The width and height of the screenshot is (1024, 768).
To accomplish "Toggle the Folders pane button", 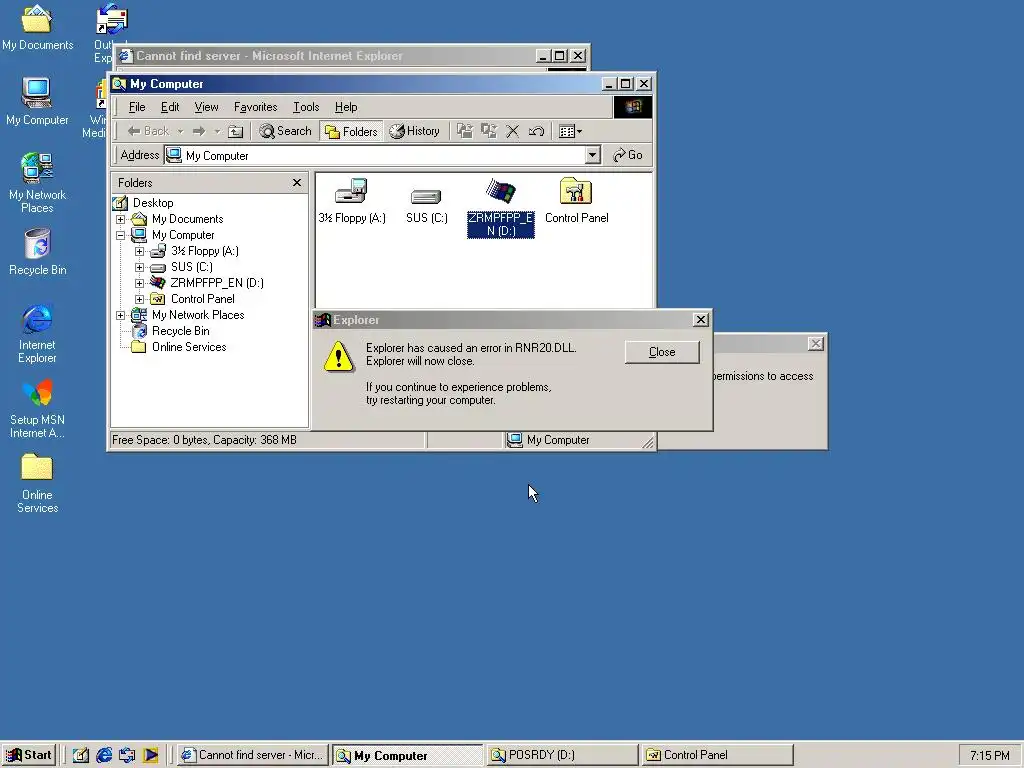I will [351, 131].
